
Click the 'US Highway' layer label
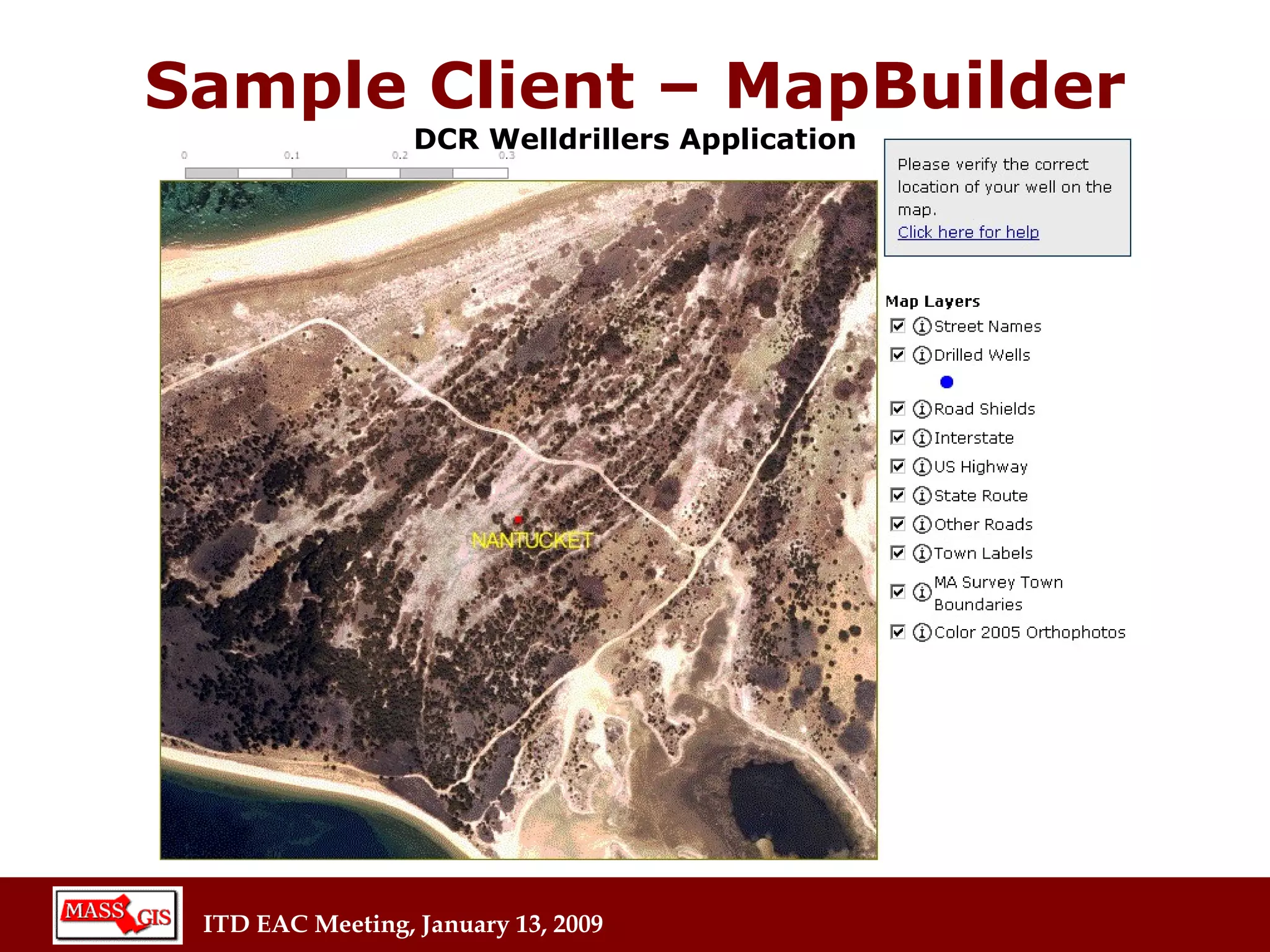coord(981,467)
